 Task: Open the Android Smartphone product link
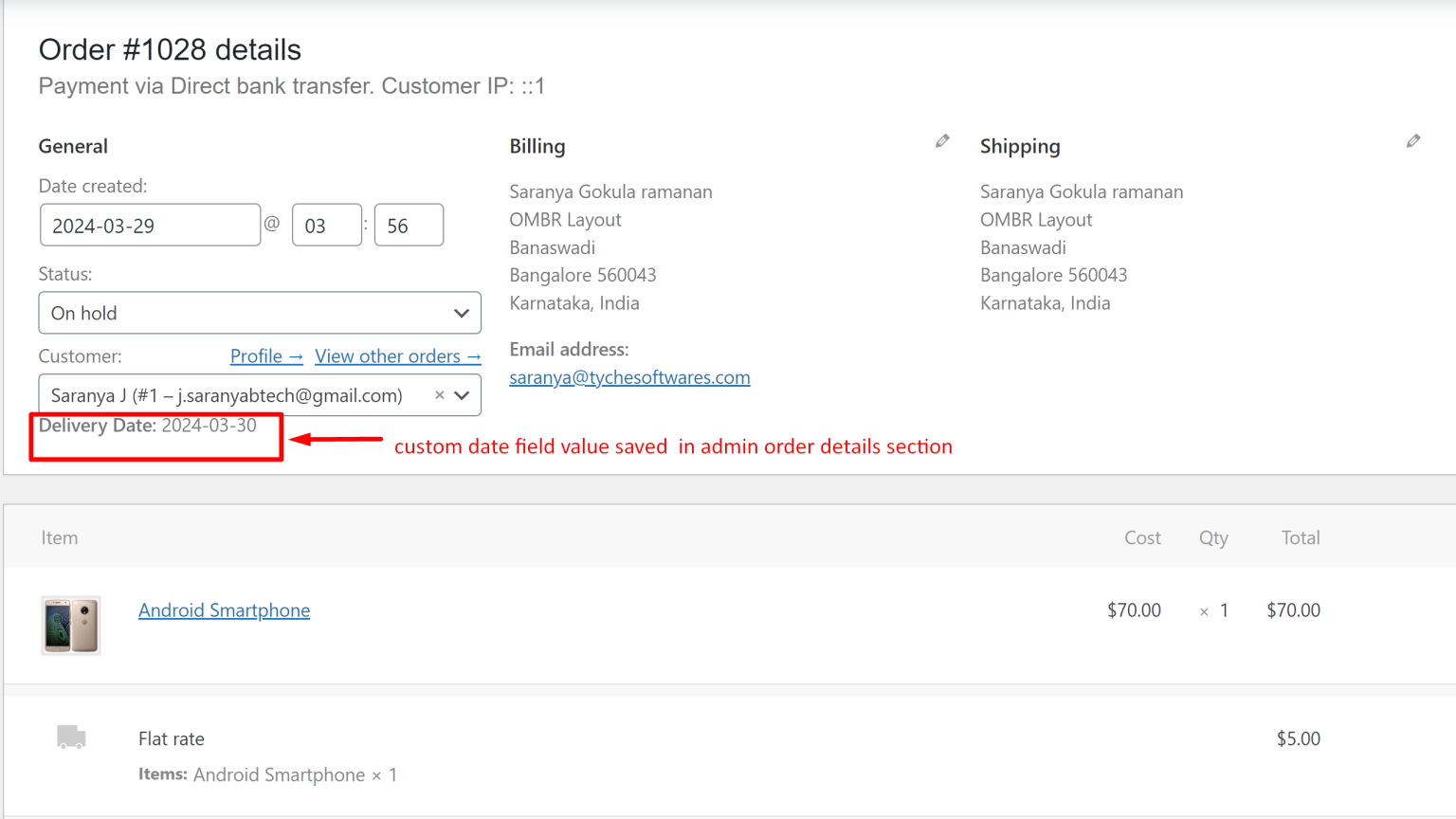pos(224,610)
